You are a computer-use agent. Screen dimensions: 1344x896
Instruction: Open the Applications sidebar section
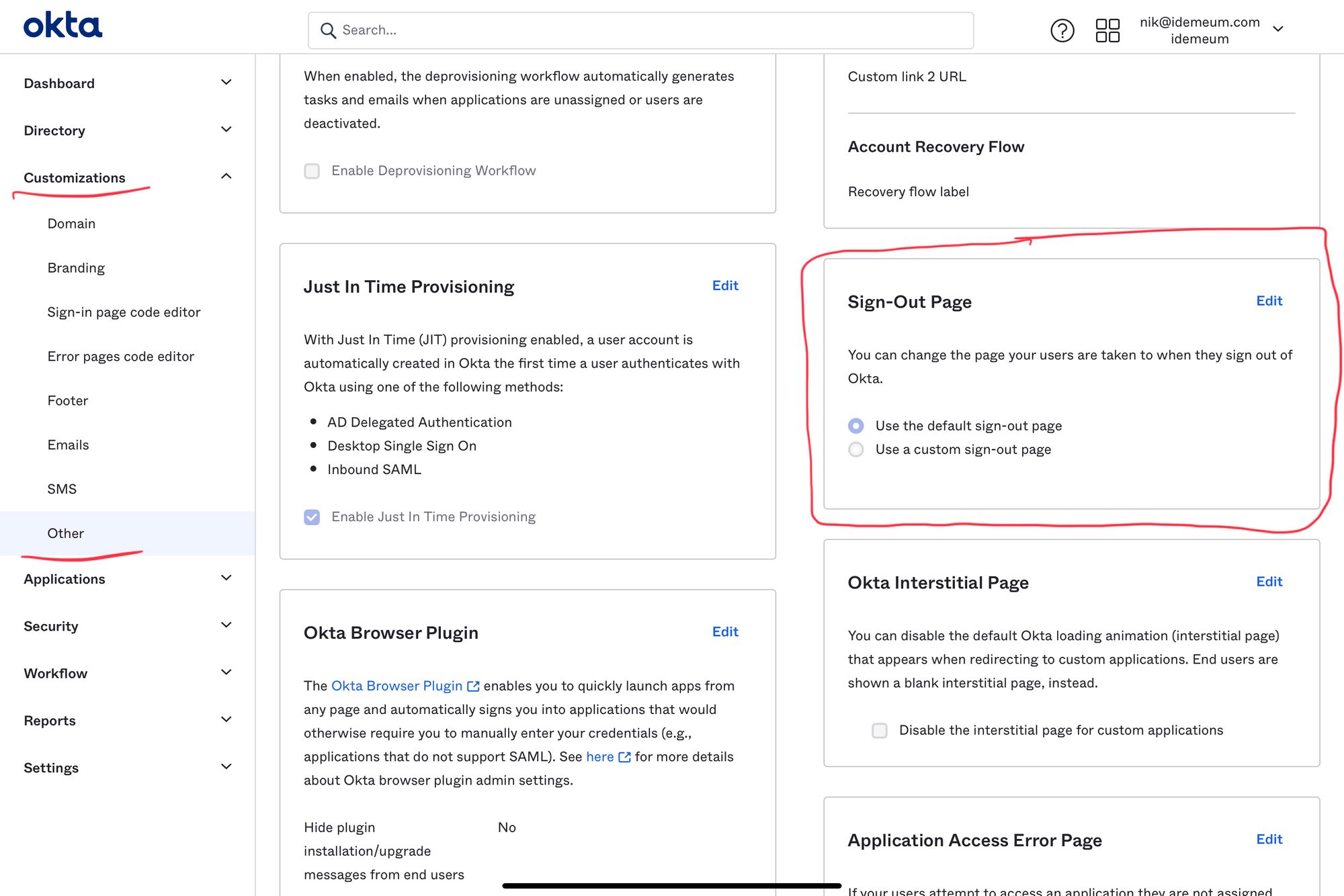tap(65, 579)
